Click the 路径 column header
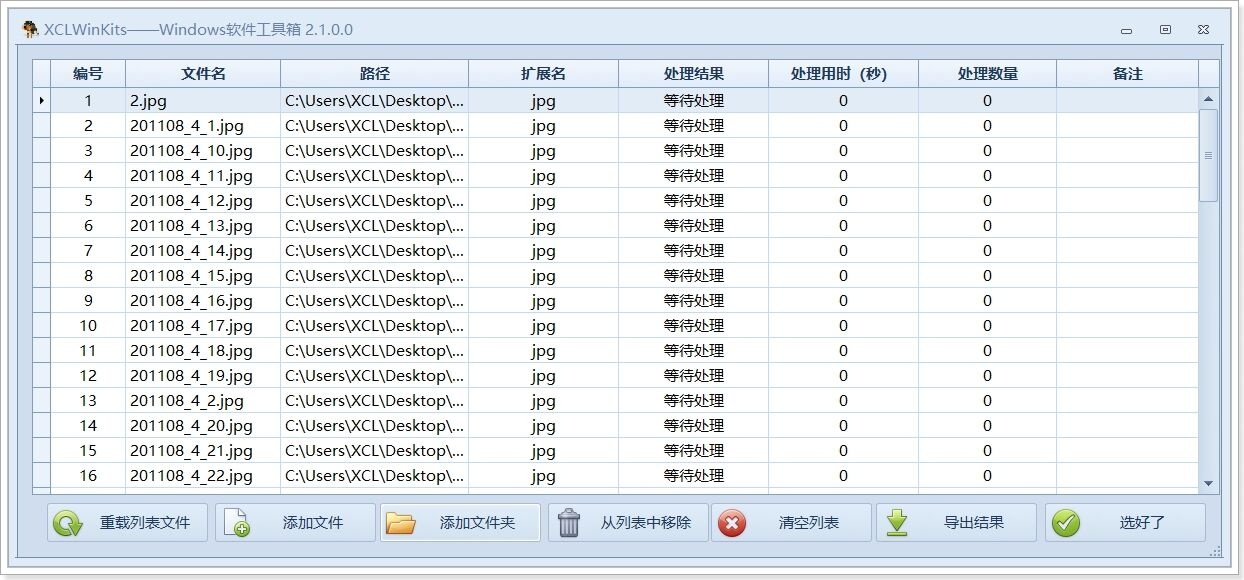 pyautogui.click(x=374, y=74)
